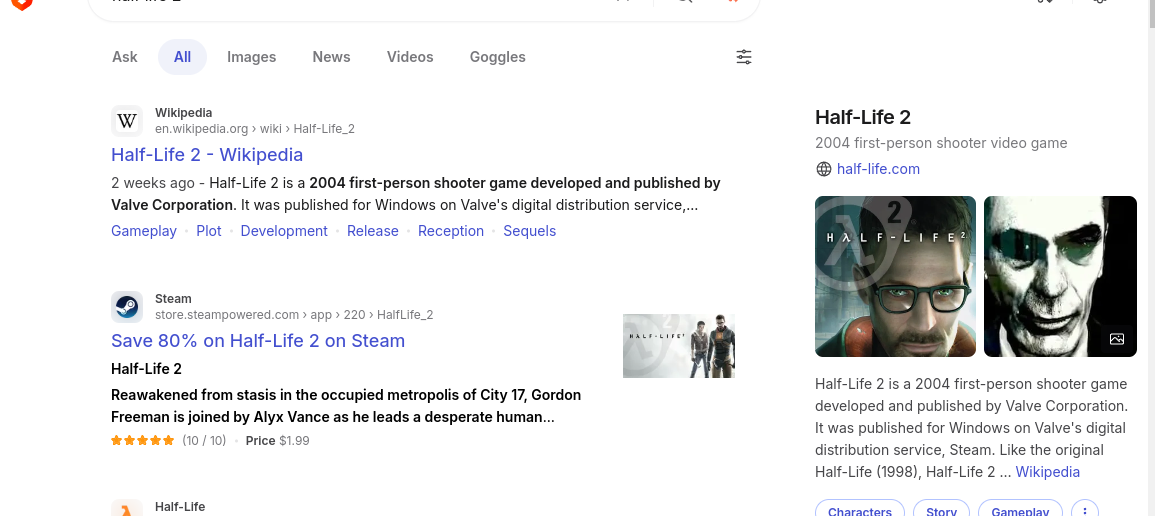The width and height of the screenshot is (1155, 516).
Task: Click the globe icon beside half-life.com
Action: point(824,169)
